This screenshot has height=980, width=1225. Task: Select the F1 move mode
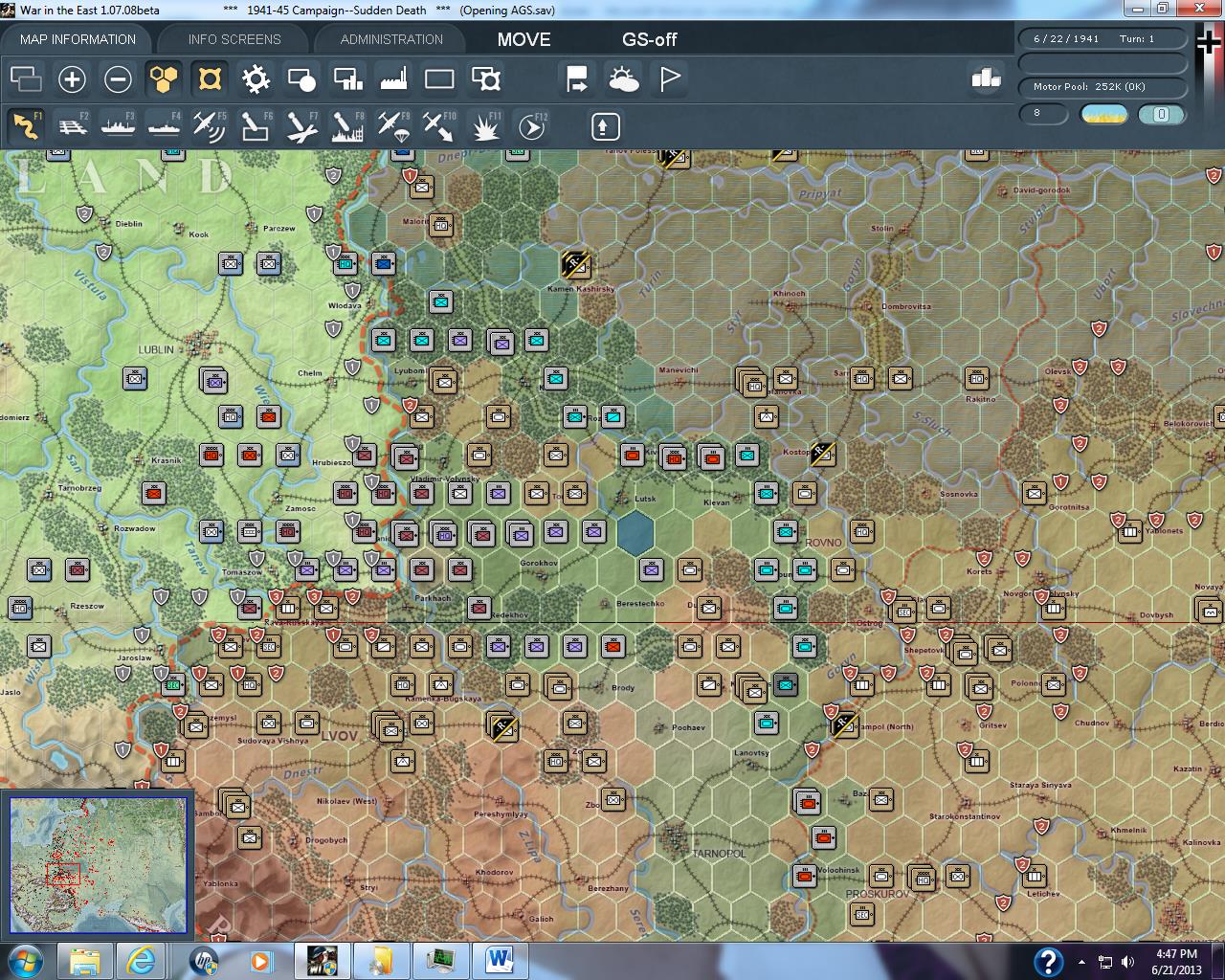point(26,126)
